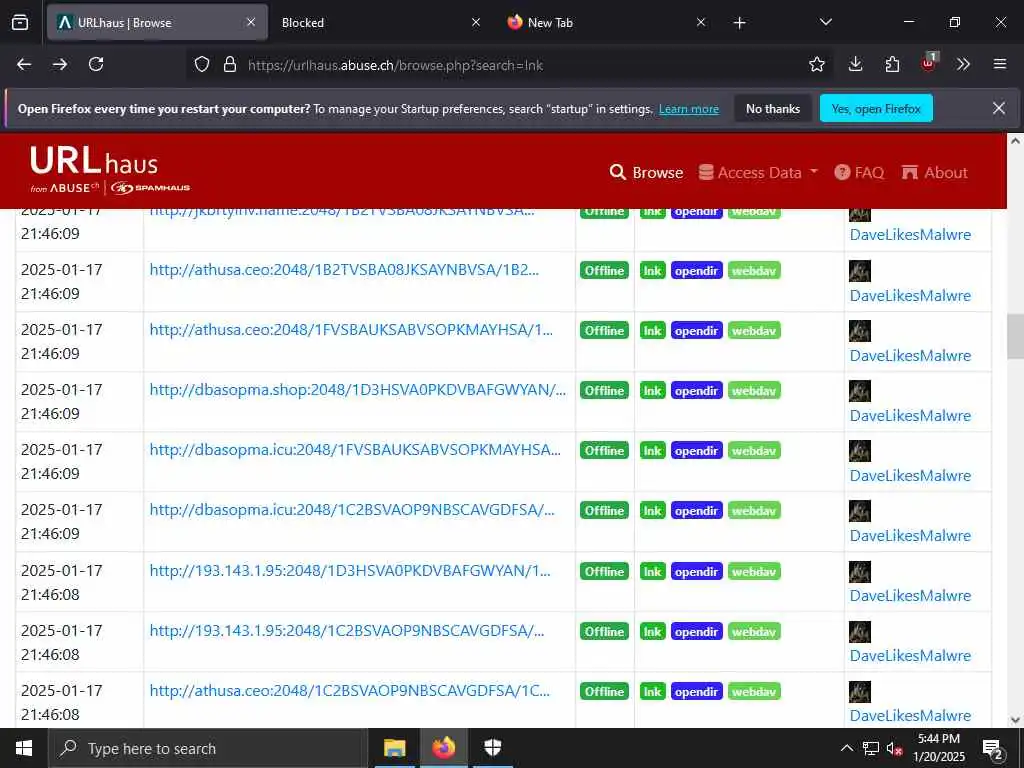Show more toolbar tools overflow
Image resolution: width=1024 pixels, height=768 pixels.
963,64
